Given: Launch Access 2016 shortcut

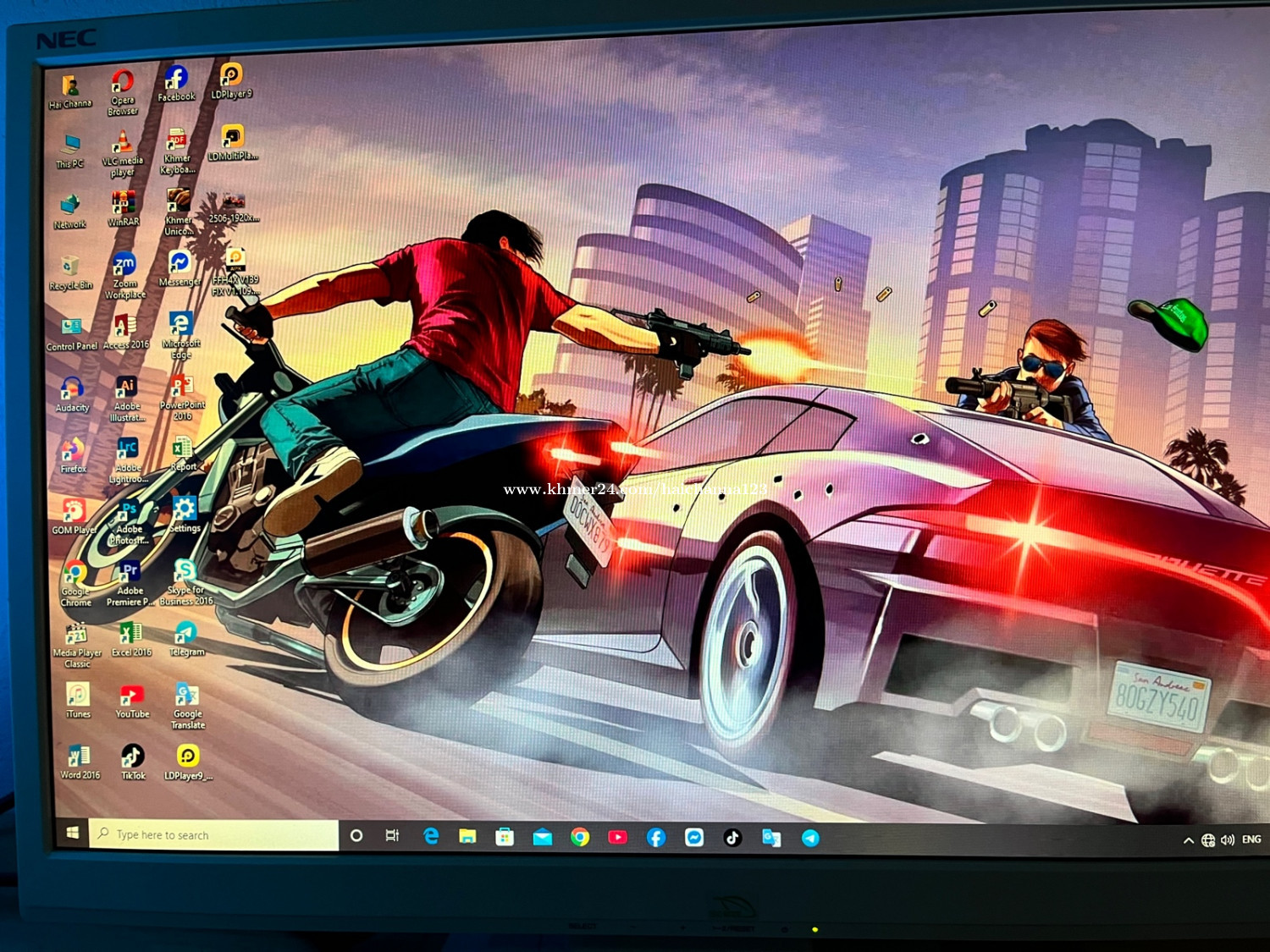Looking at the screenshot, I should pyautogui.click(x=125, y=333).
